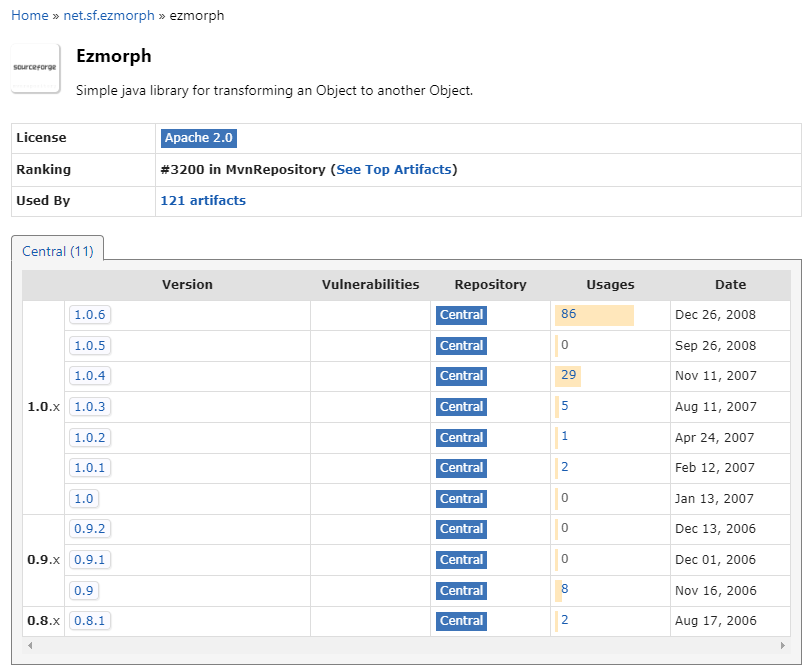Select the Central (11) tab

tap(58, 251)
